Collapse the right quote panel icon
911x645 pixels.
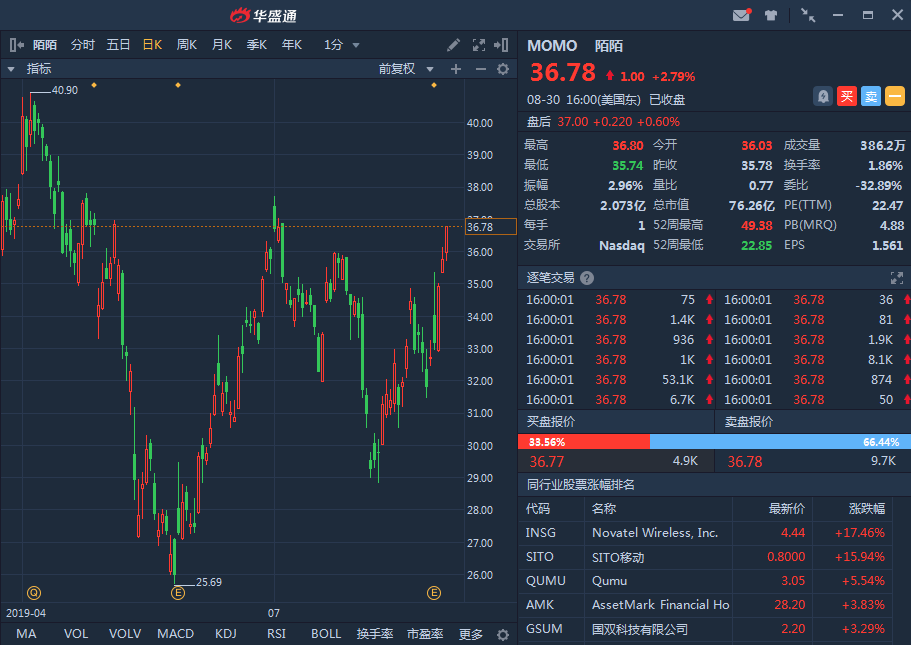501,45
